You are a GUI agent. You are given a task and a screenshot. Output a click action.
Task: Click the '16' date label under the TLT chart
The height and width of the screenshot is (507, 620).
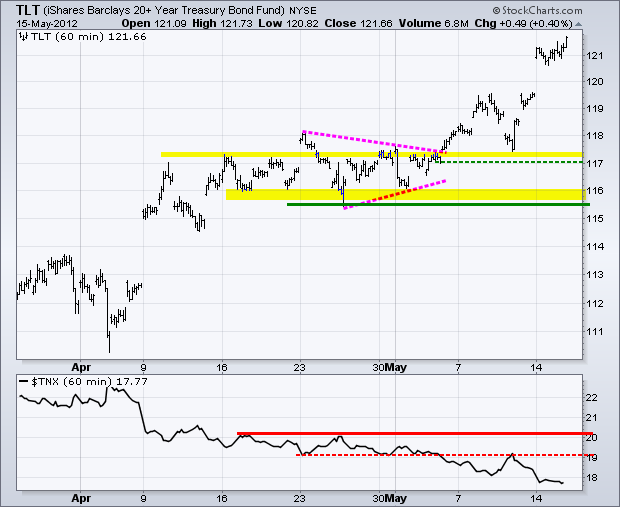pos(222,368)
